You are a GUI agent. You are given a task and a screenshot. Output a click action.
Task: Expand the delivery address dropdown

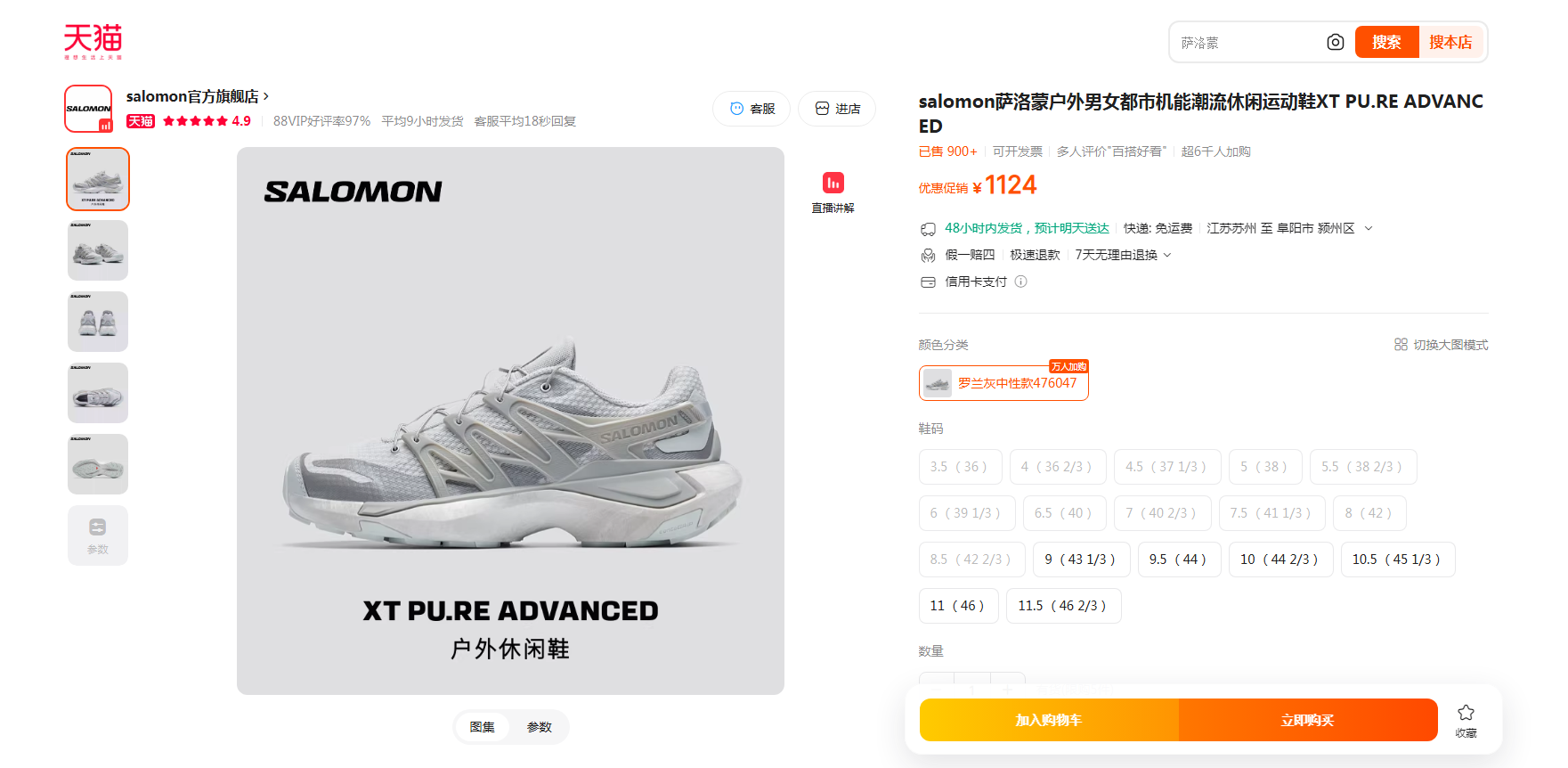pos(1369,228)
